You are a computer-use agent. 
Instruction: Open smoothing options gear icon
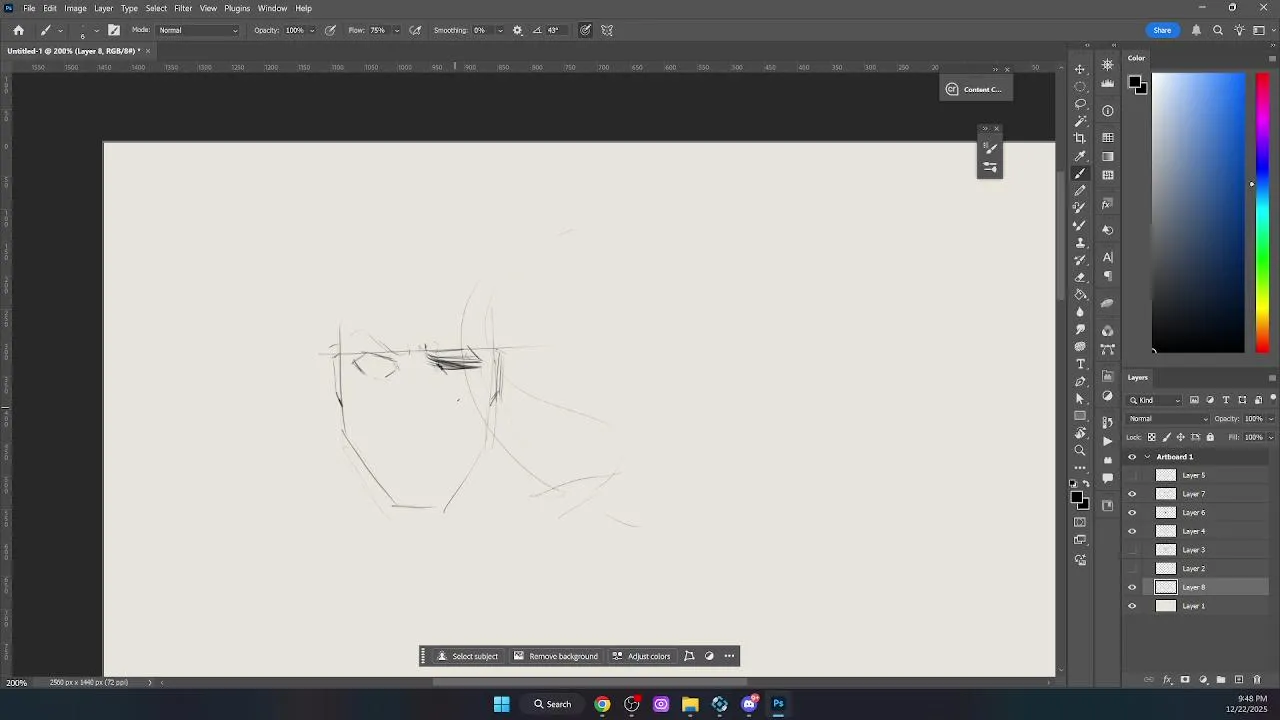[517, 30]
